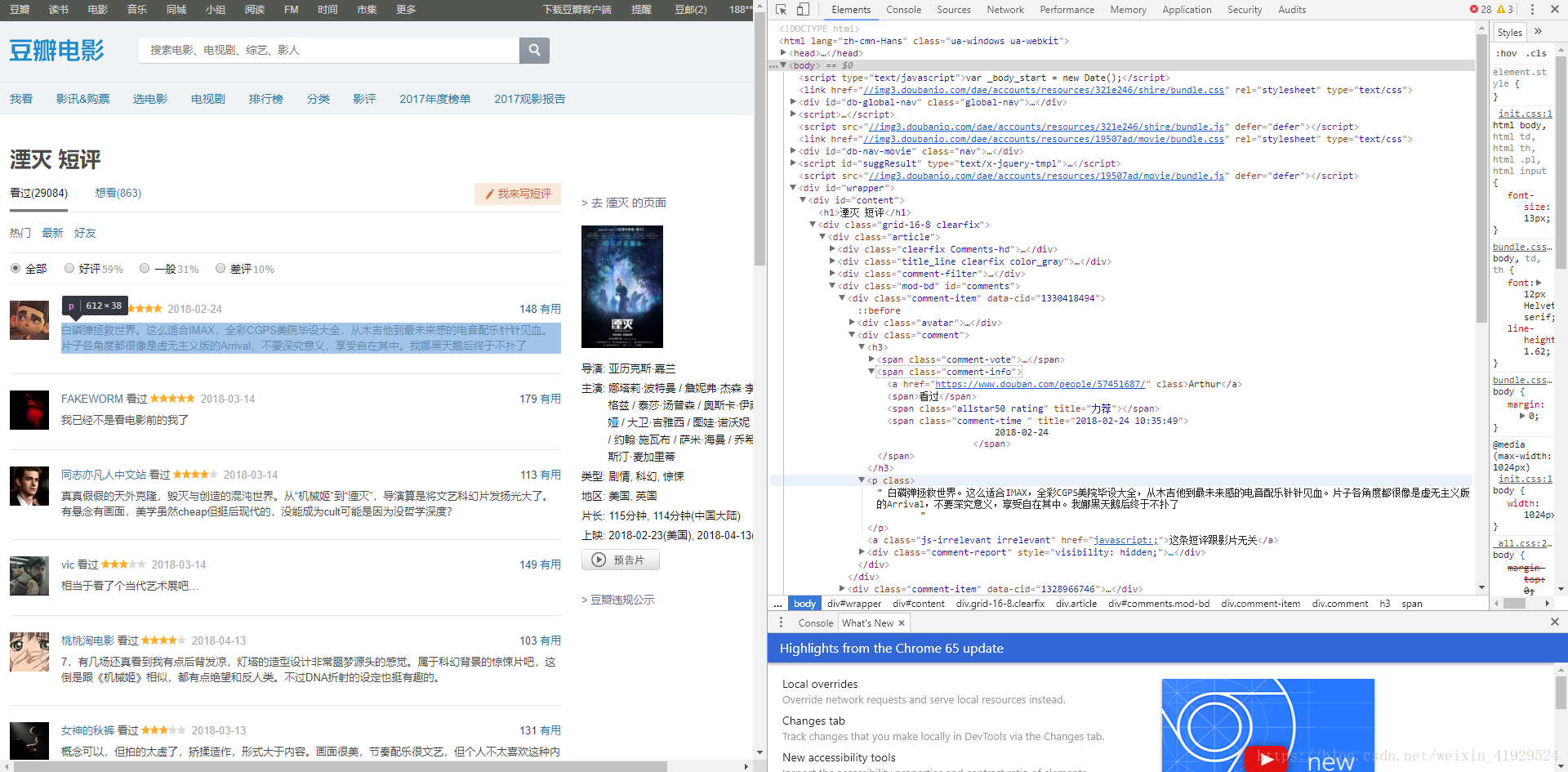
Task: Open the Security panel tab
Action: (x=1245, y=10)
